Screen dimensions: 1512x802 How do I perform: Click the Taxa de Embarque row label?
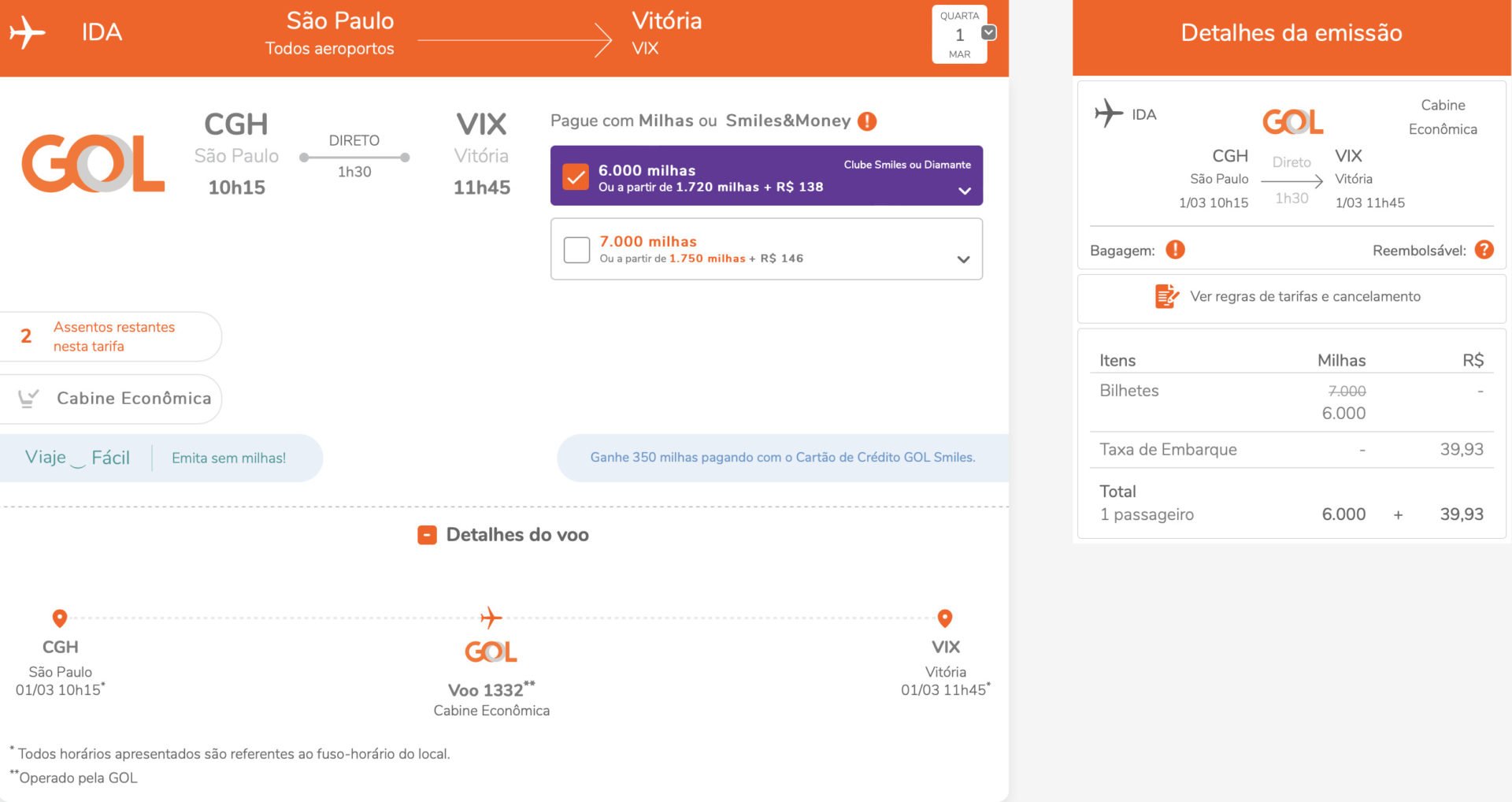coord(1168,450)
